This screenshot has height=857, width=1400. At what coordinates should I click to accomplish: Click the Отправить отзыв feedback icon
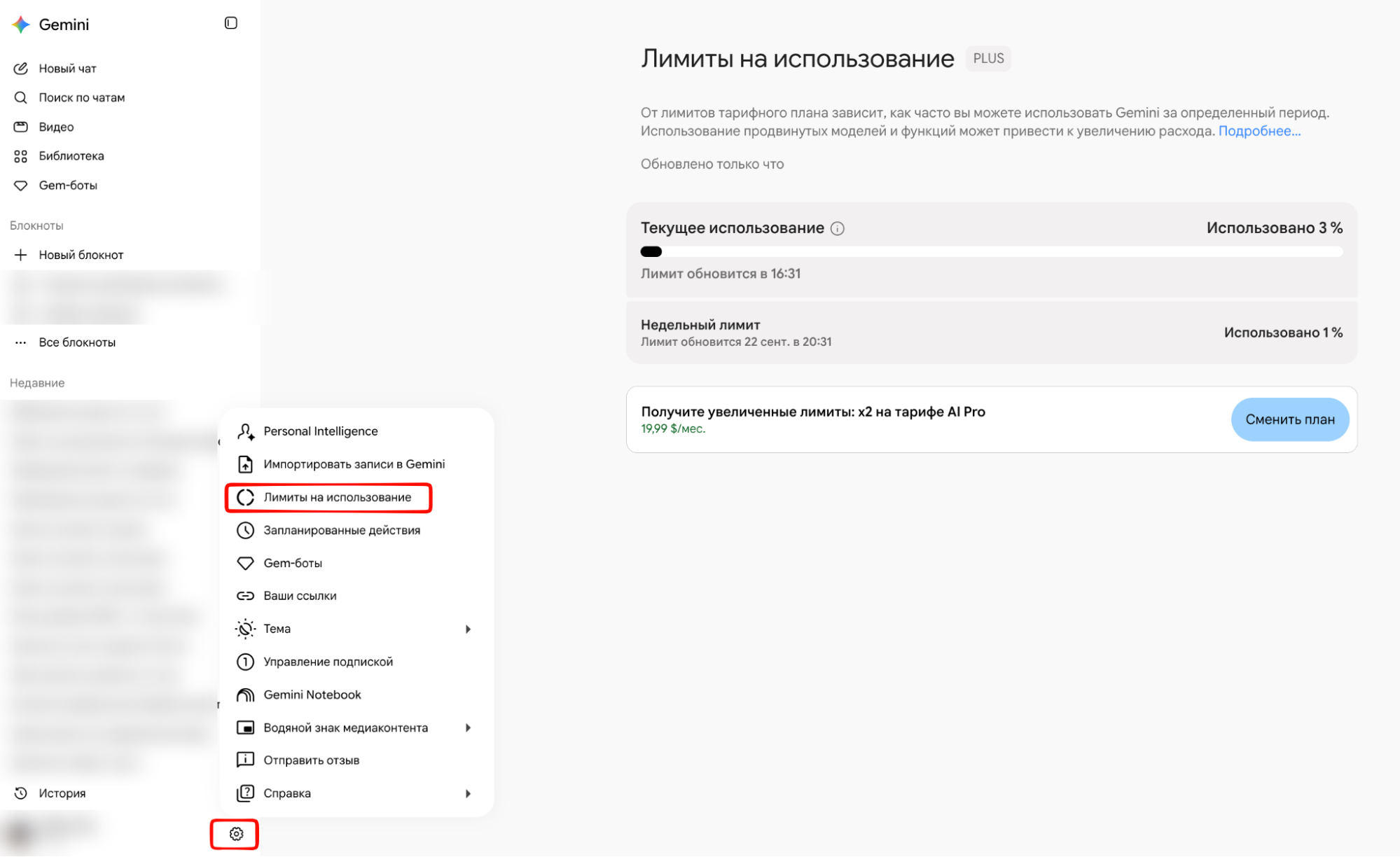pyautogui.click(x=245, y=760)
